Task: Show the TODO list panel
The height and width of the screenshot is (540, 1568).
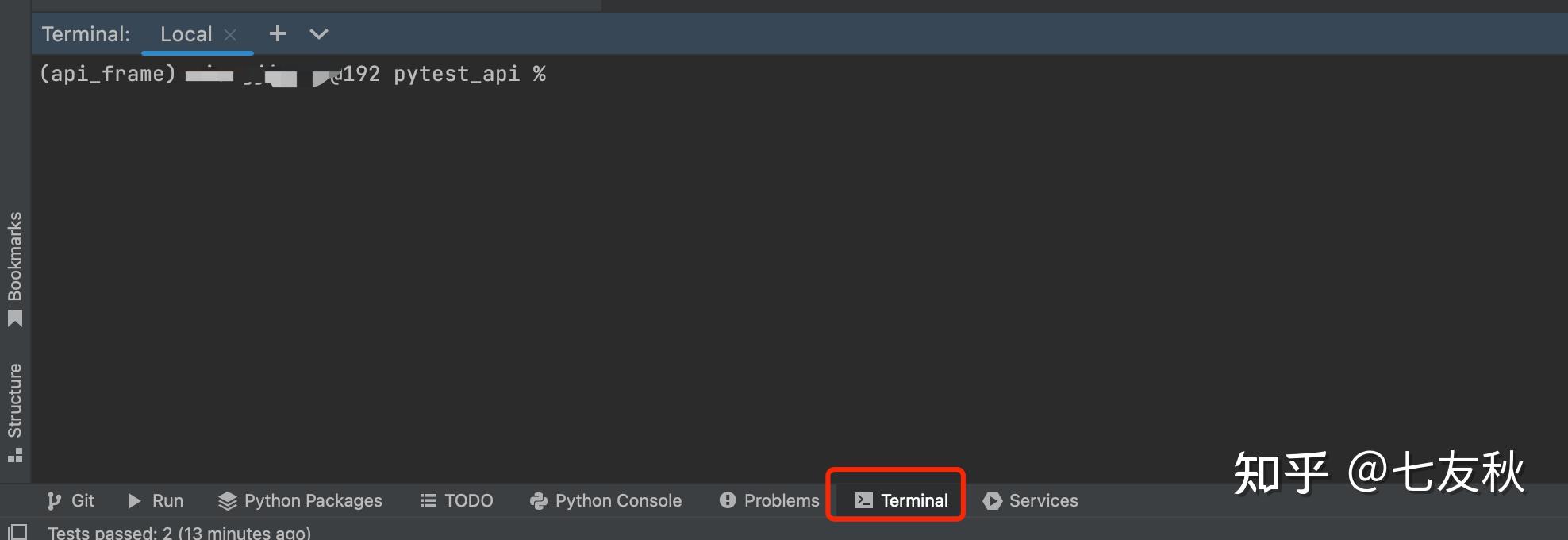Action: [456, 501]
